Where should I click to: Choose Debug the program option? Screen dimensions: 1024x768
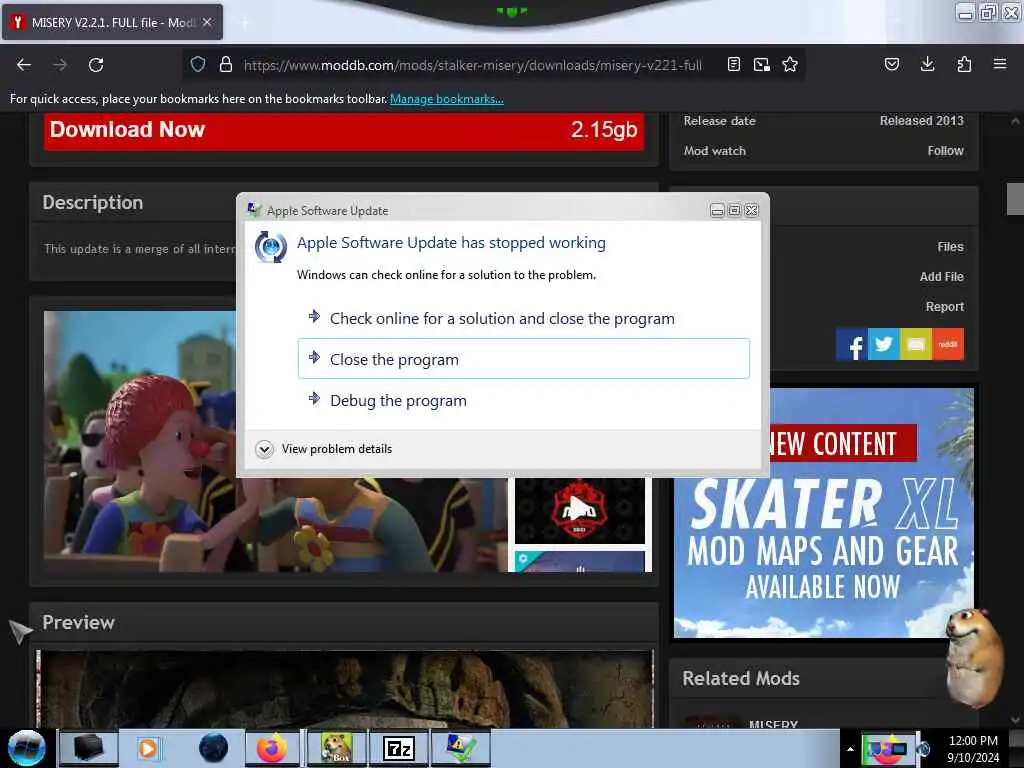[524, 400]
